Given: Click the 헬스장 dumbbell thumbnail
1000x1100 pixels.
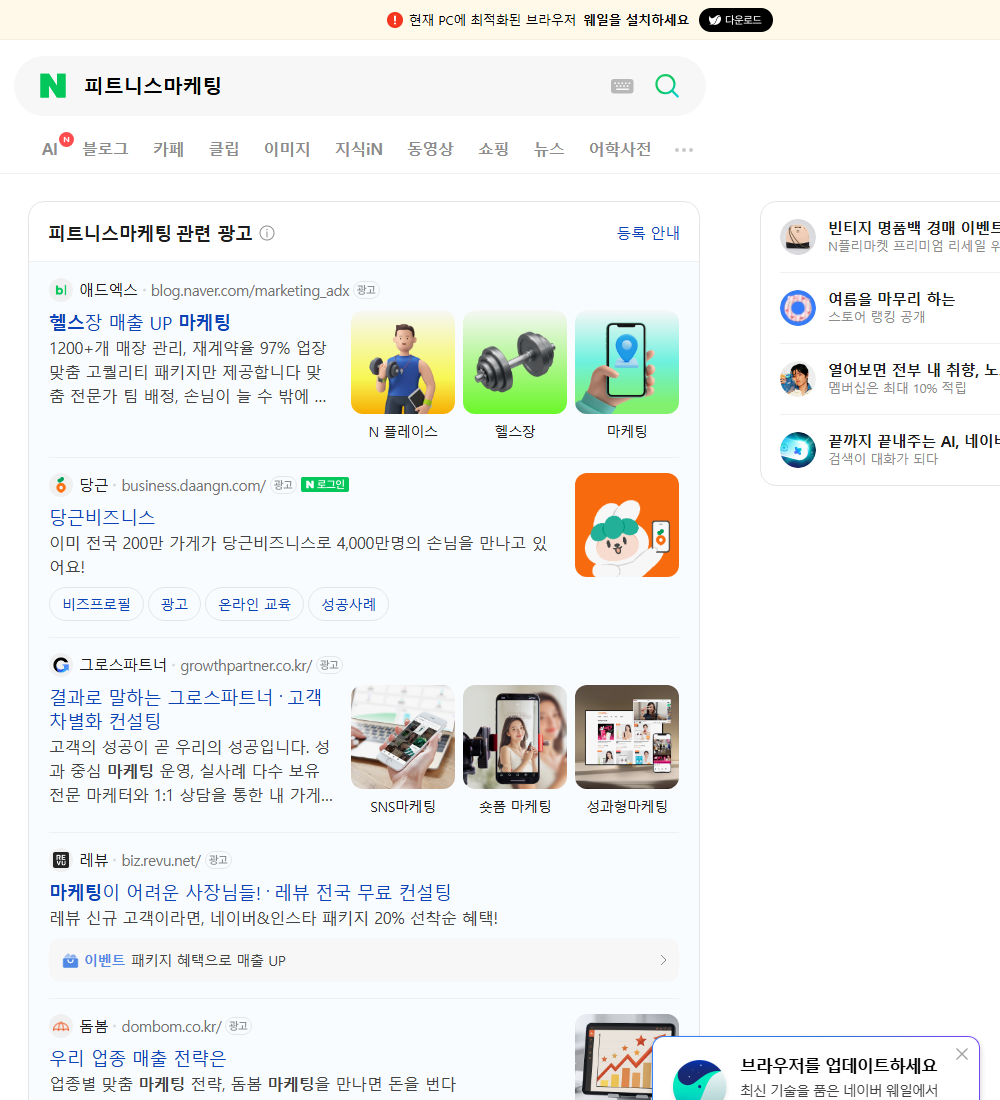Looking at the screenshot, I should point(515,362).
